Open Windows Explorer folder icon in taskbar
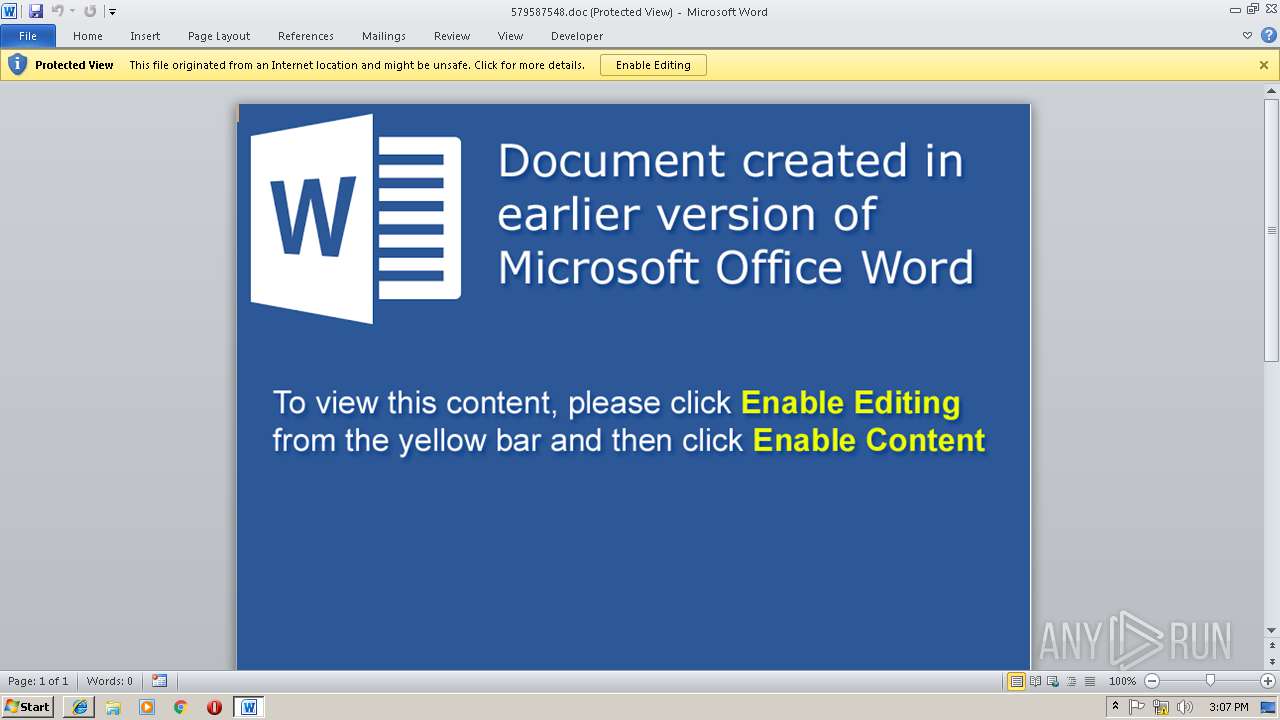Screen dimensions: 1280x720 coord(113,707)
